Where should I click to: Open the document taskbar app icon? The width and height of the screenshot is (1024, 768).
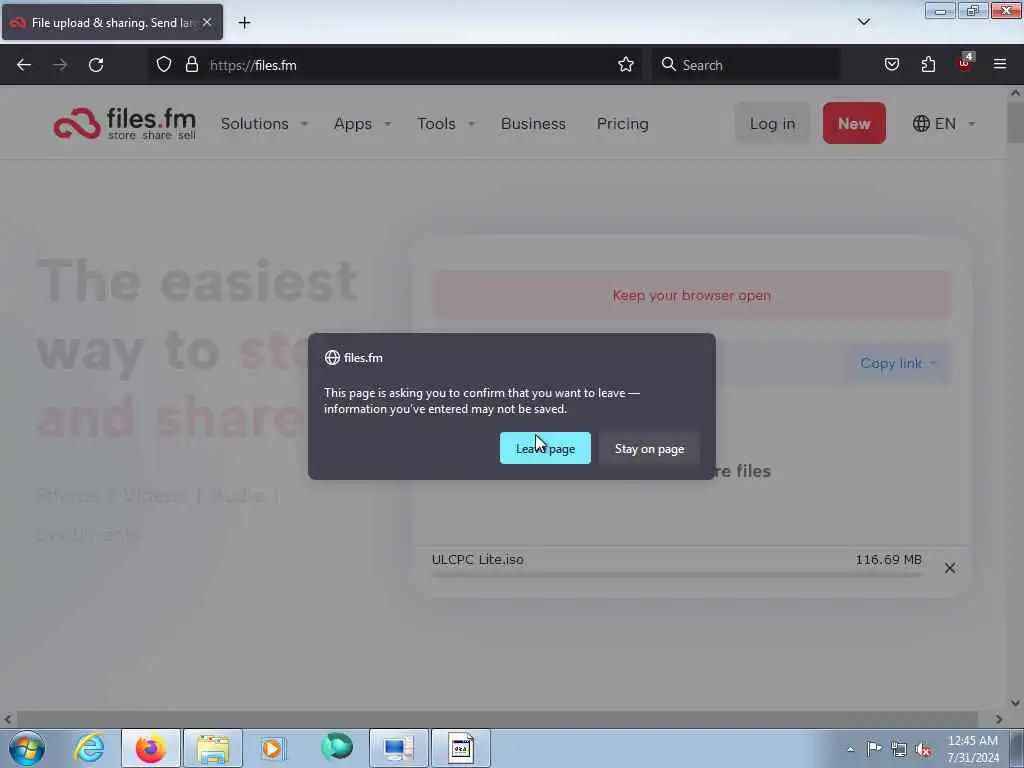(460, 748)
